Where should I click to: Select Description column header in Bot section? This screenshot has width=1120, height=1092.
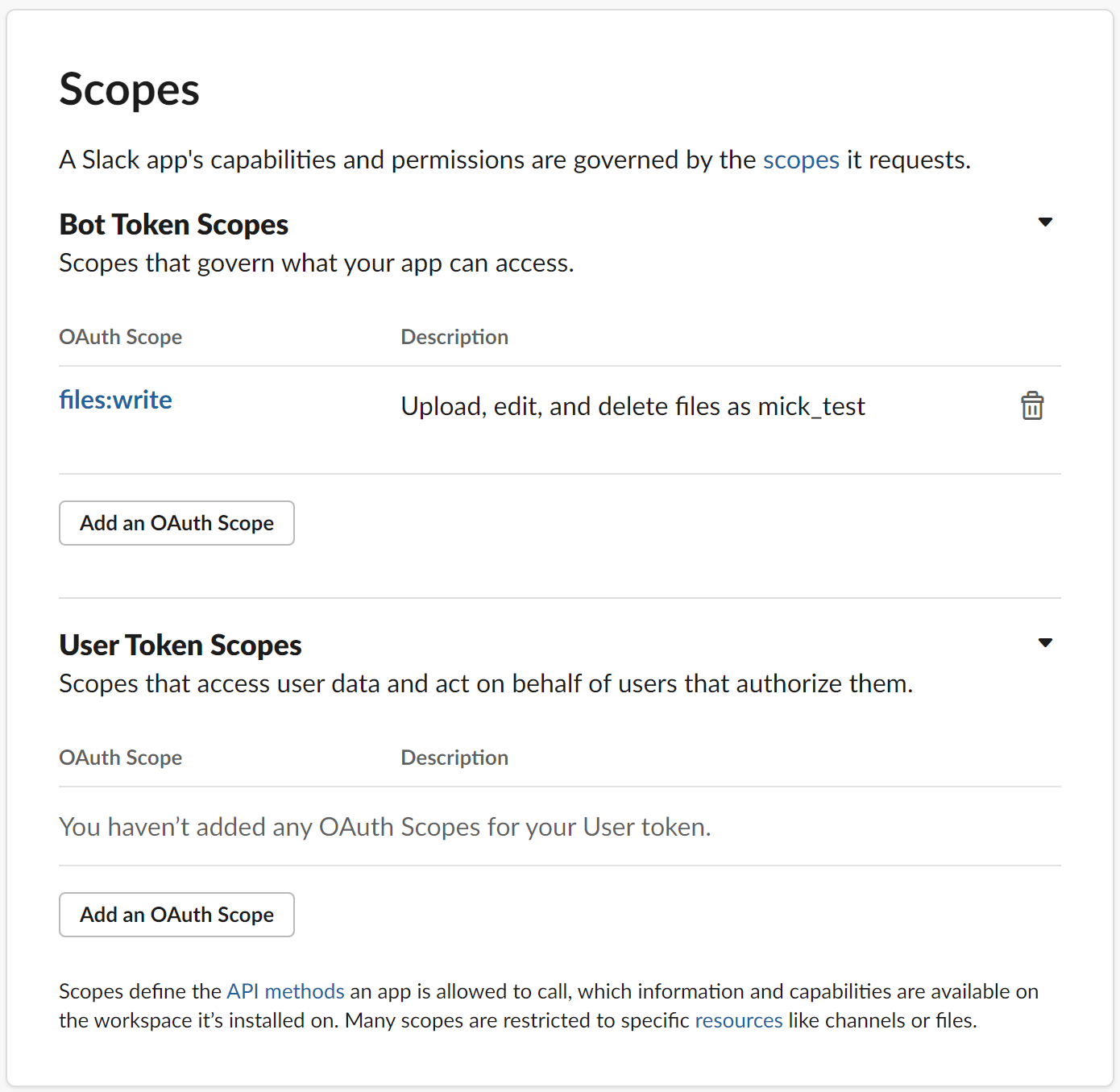[x=454, y=337]
